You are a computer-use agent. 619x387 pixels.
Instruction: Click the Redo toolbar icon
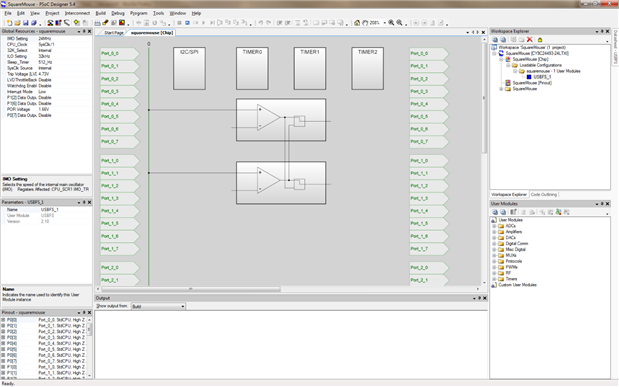[269, 23]
